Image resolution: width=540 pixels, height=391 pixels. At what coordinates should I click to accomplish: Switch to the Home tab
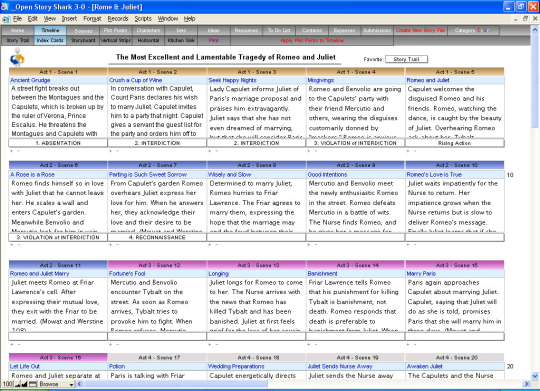(x=18, y=30)
